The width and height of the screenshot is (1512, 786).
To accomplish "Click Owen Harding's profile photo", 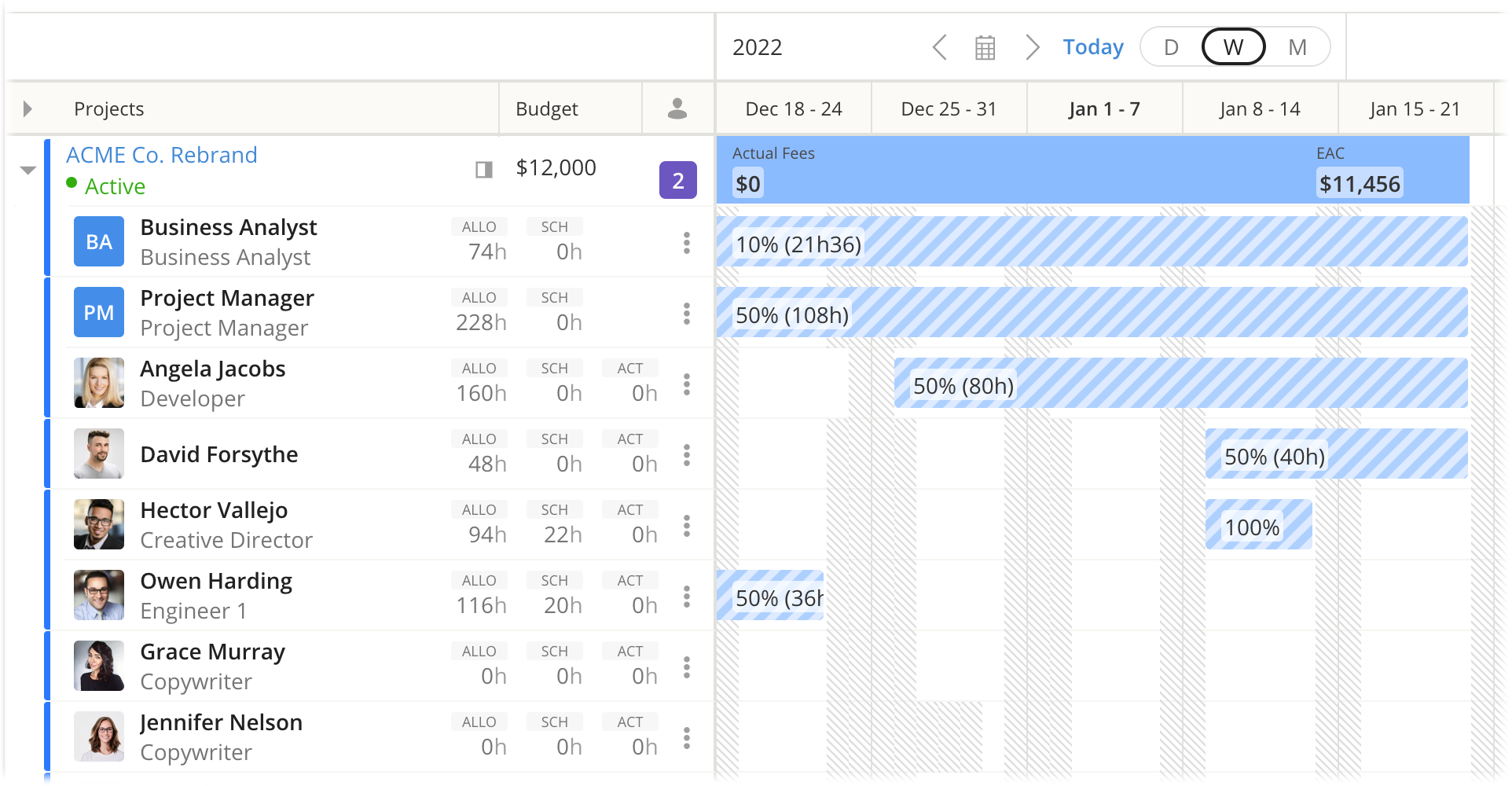I will click(99, 595).
